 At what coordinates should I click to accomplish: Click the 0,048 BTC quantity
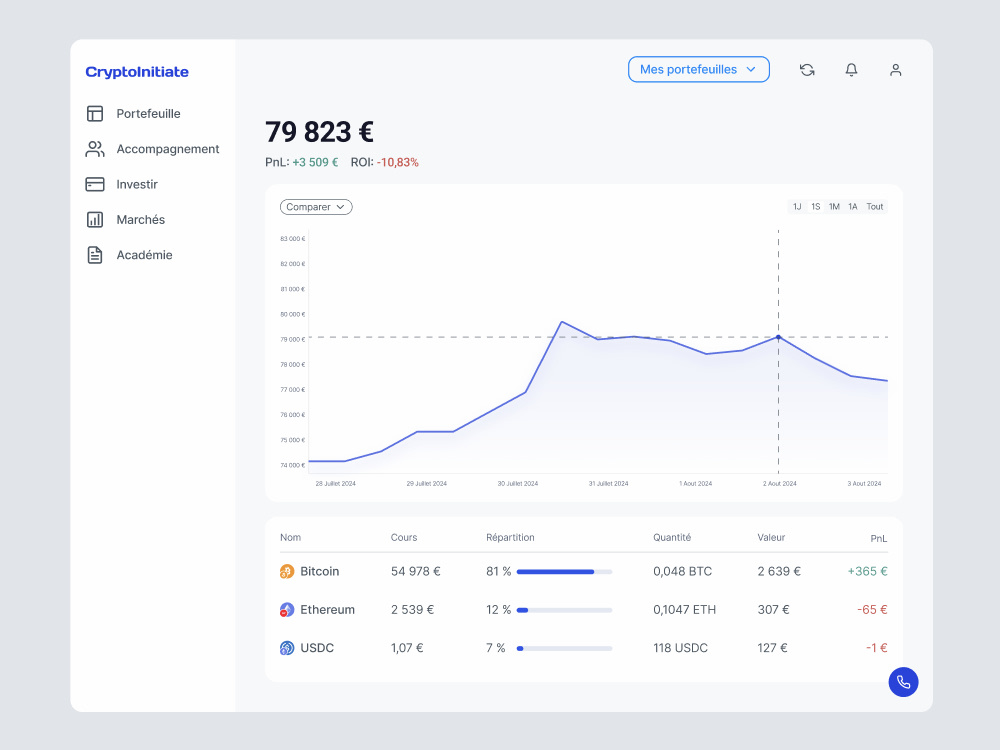pyautogui.click(x=682, y=571)
